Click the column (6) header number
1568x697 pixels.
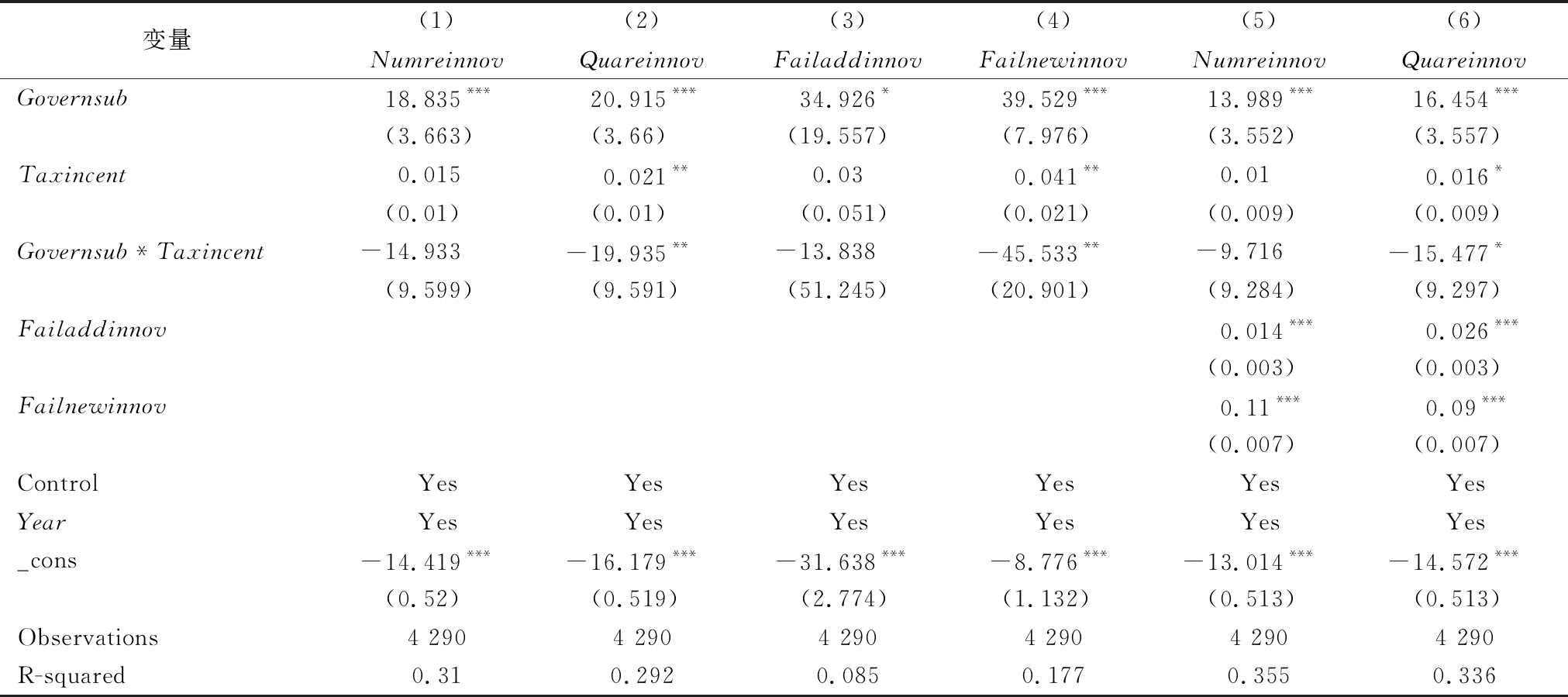point(1464,21)
